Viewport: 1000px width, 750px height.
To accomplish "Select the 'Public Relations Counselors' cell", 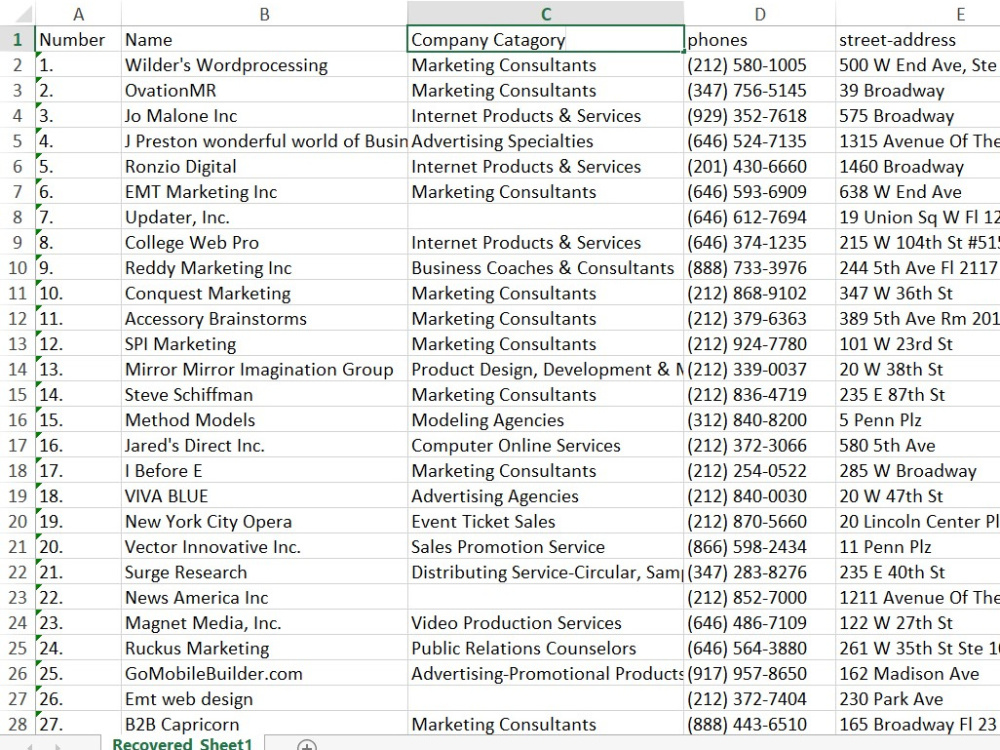I will [x=545, y=648].
